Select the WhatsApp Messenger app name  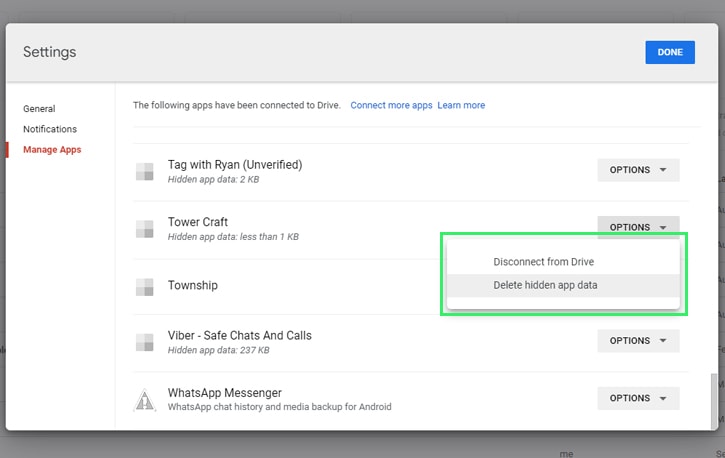[225, 393]
